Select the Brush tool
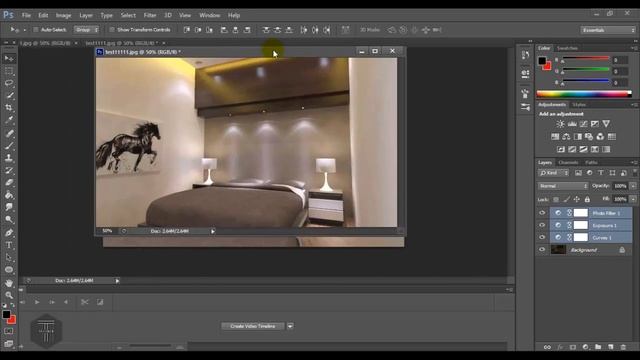The width and height of the screenshot is (640, 360). 9,146
